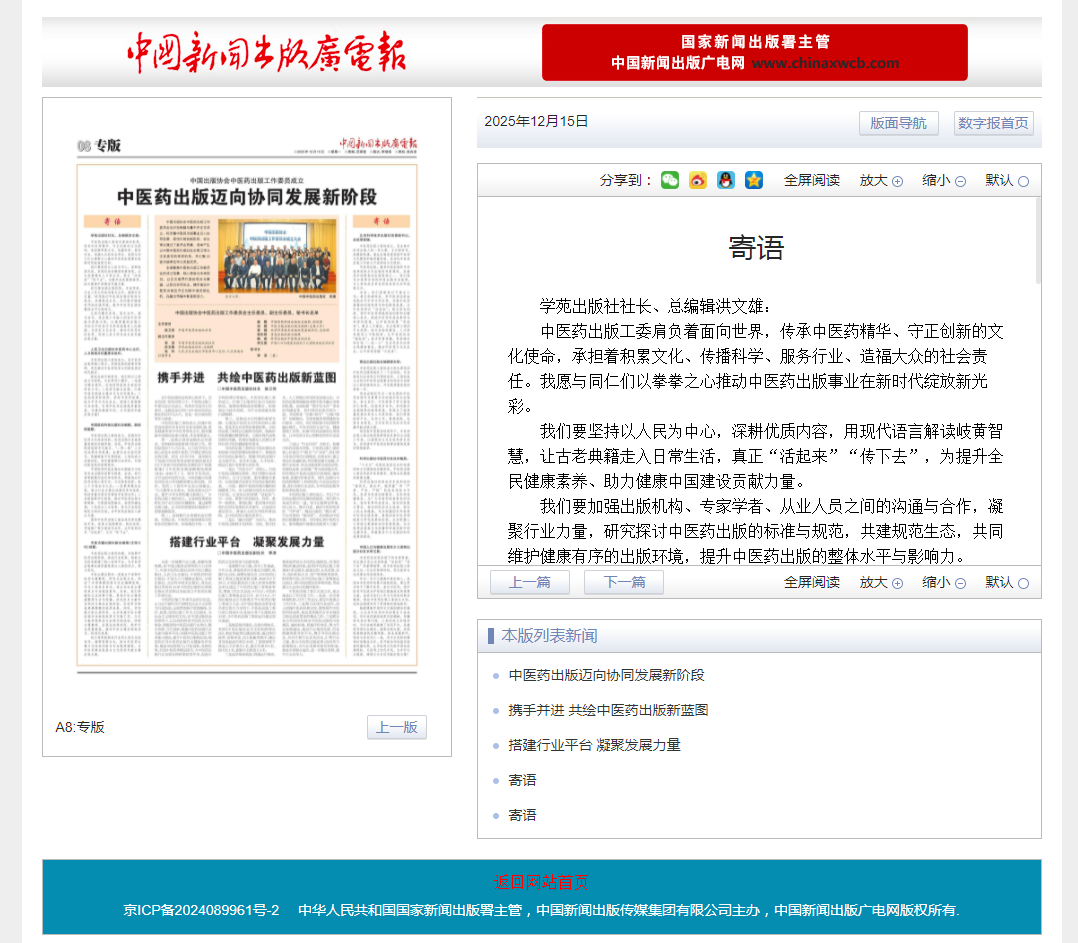
Task: Share article to Sina Weibo
Action: [698, 180]
